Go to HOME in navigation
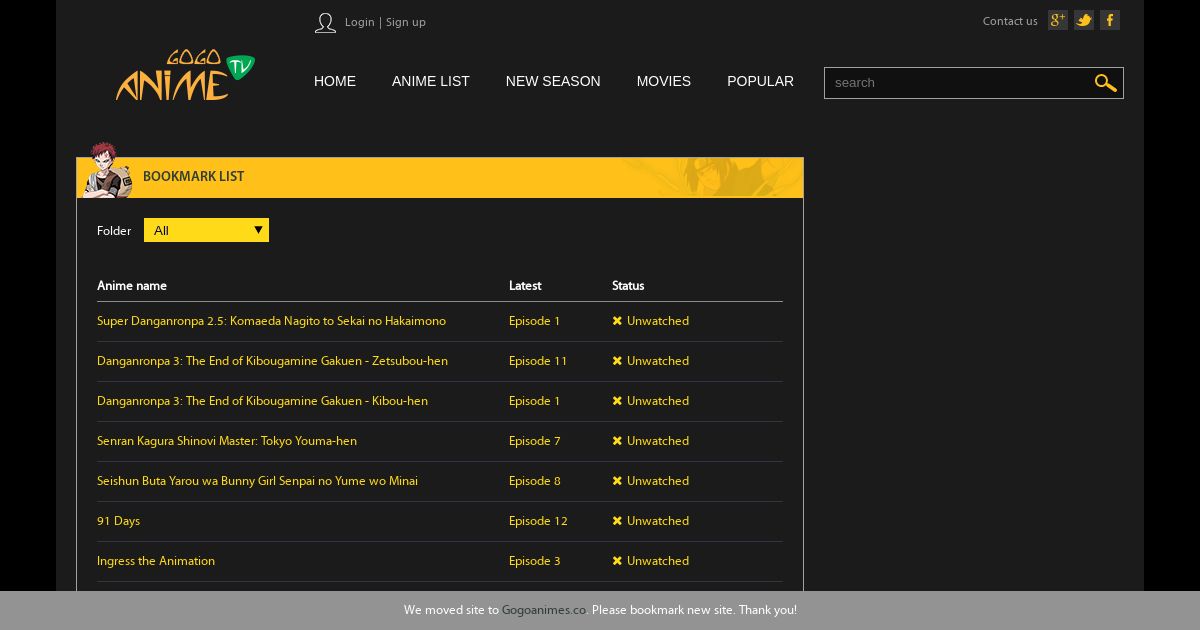Viewport: 1200px width, 630px height. click(x=335, y=81)
